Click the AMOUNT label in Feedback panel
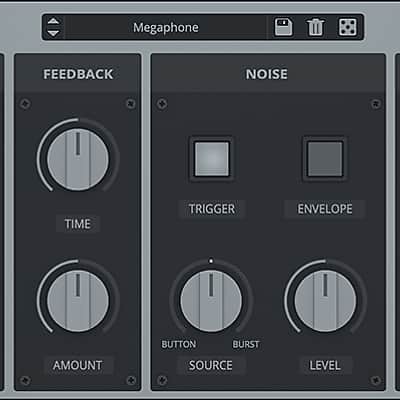Image resolution: width=400 pixels, height=400 pixels. coord(78,365)
